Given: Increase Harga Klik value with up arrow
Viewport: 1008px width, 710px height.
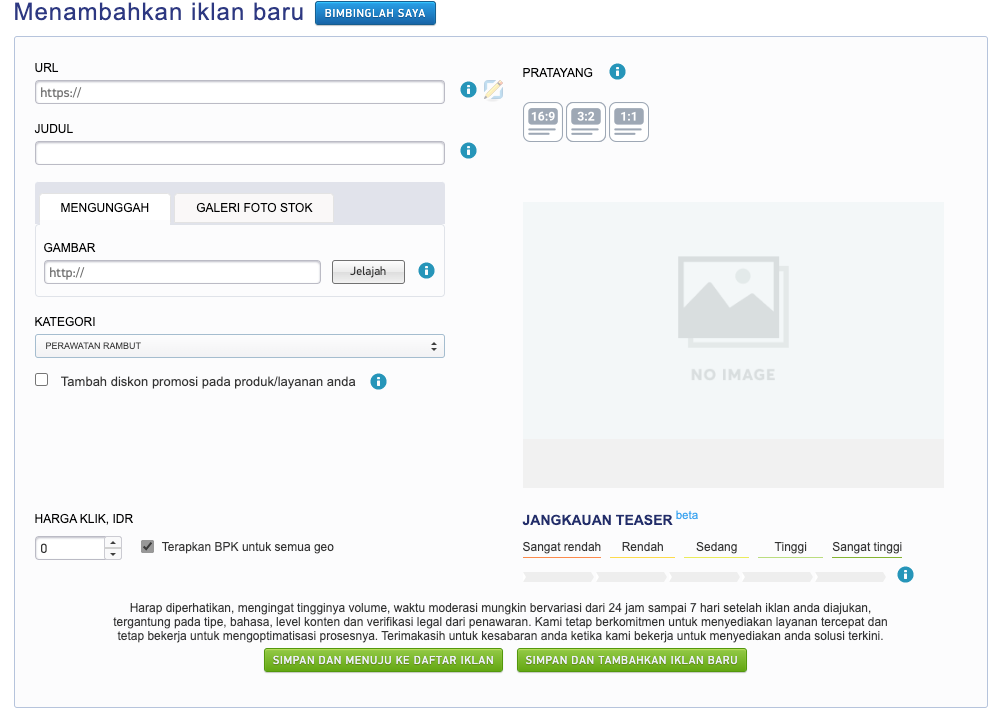Looking at the screenshot, I should tap(113, 543).
